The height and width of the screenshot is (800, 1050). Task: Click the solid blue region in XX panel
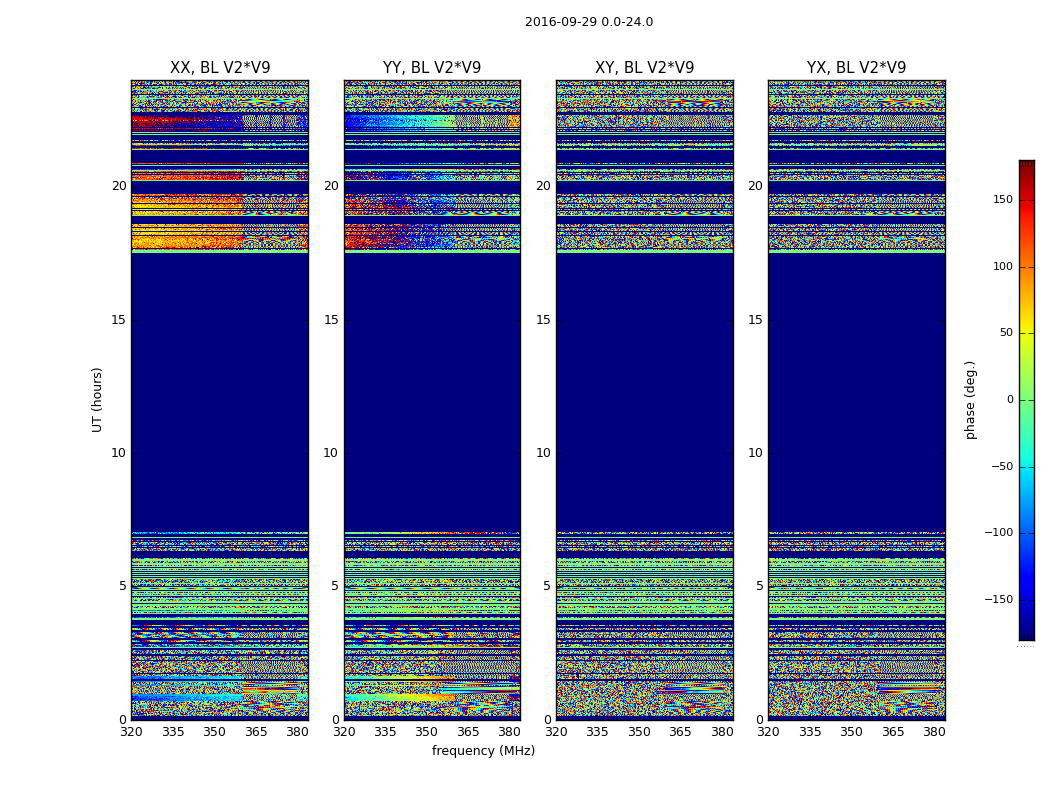click(220, 390)
